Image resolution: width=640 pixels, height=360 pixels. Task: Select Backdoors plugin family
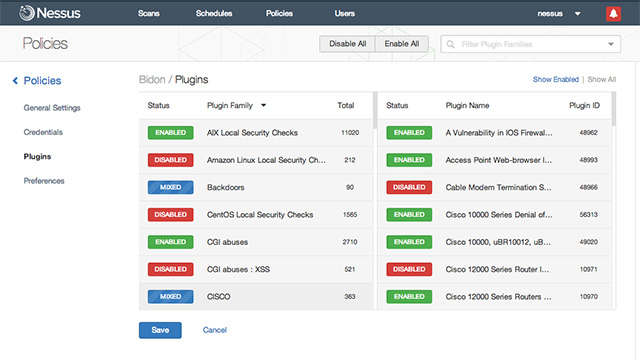[x=226, y=187]
